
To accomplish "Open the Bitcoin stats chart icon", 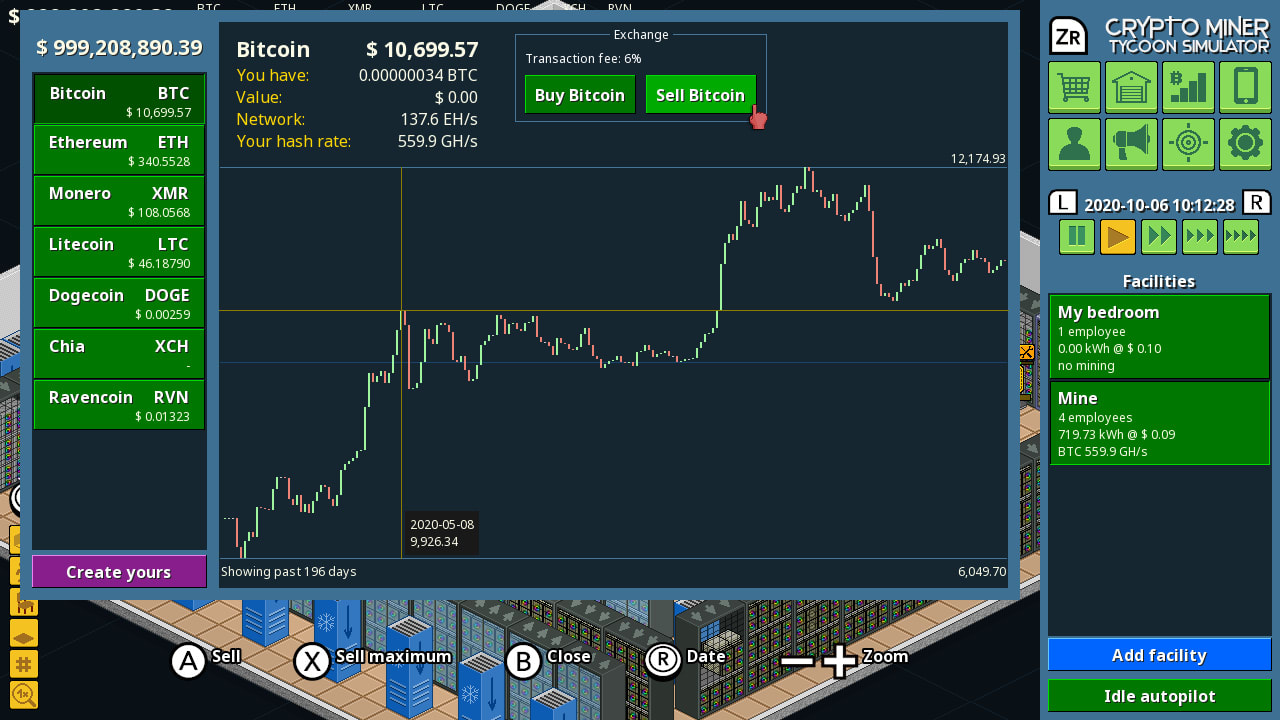I will tap(1188, 87).
